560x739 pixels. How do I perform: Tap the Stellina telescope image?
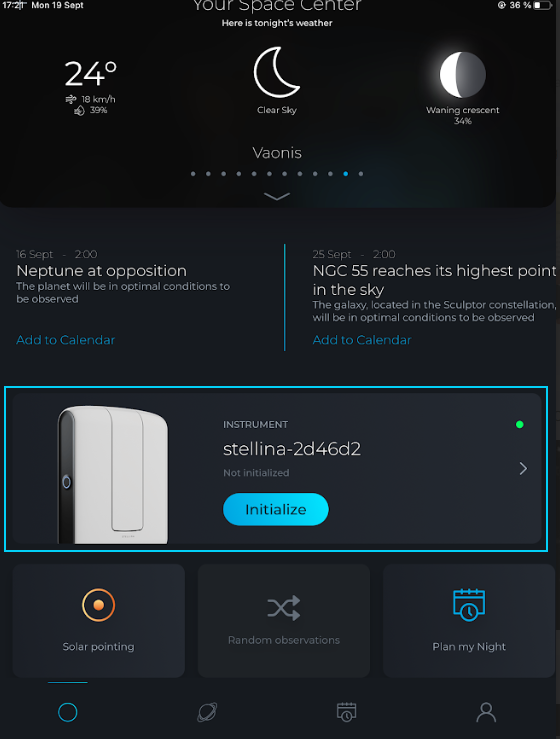pyautogui.click(x=113, y=475)
